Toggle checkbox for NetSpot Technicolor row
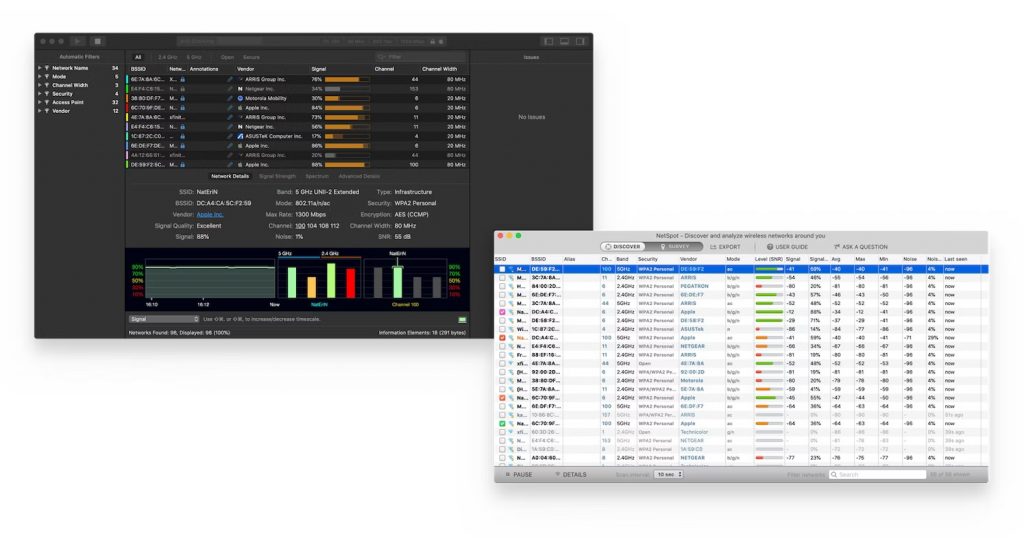 click(x=502, y=432)
